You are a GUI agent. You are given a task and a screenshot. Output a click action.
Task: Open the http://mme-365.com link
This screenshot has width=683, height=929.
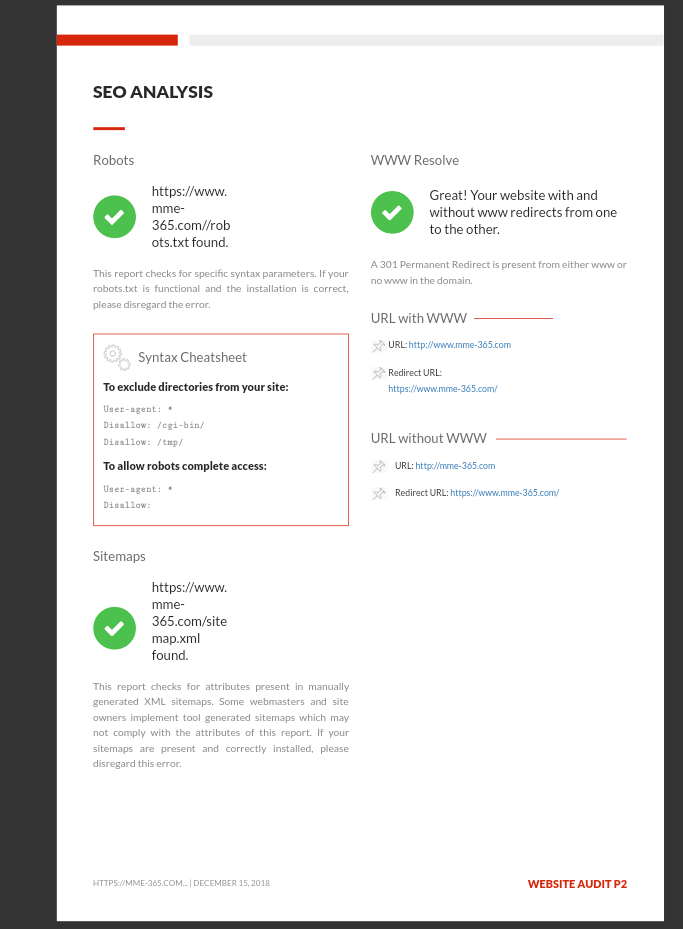[455, 466]
